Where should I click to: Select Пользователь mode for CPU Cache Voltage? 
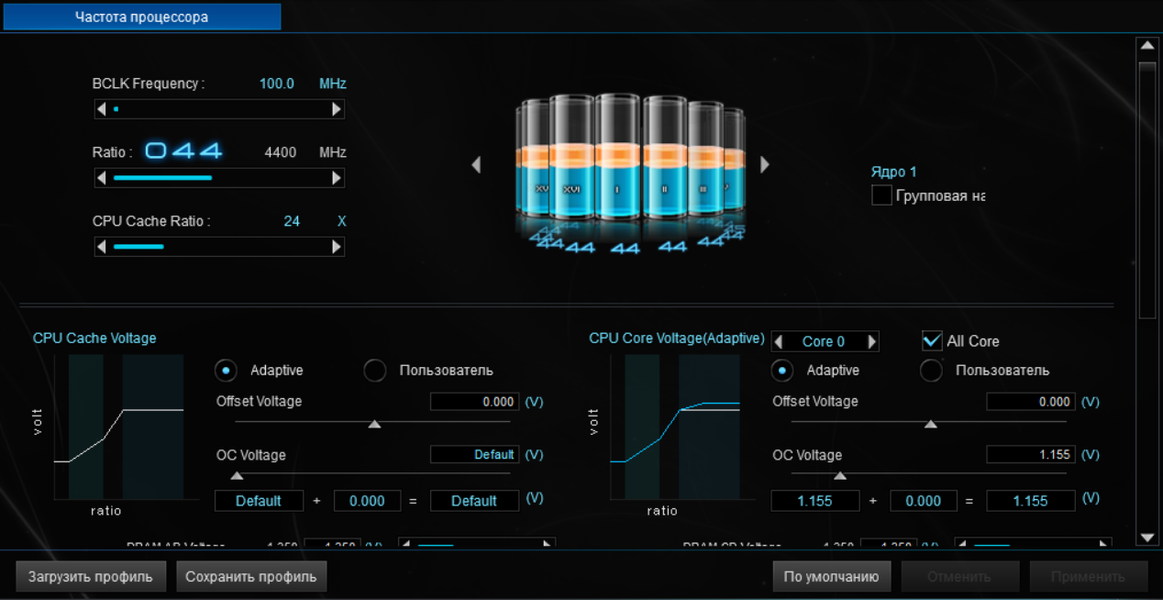[x=375, y=370]
